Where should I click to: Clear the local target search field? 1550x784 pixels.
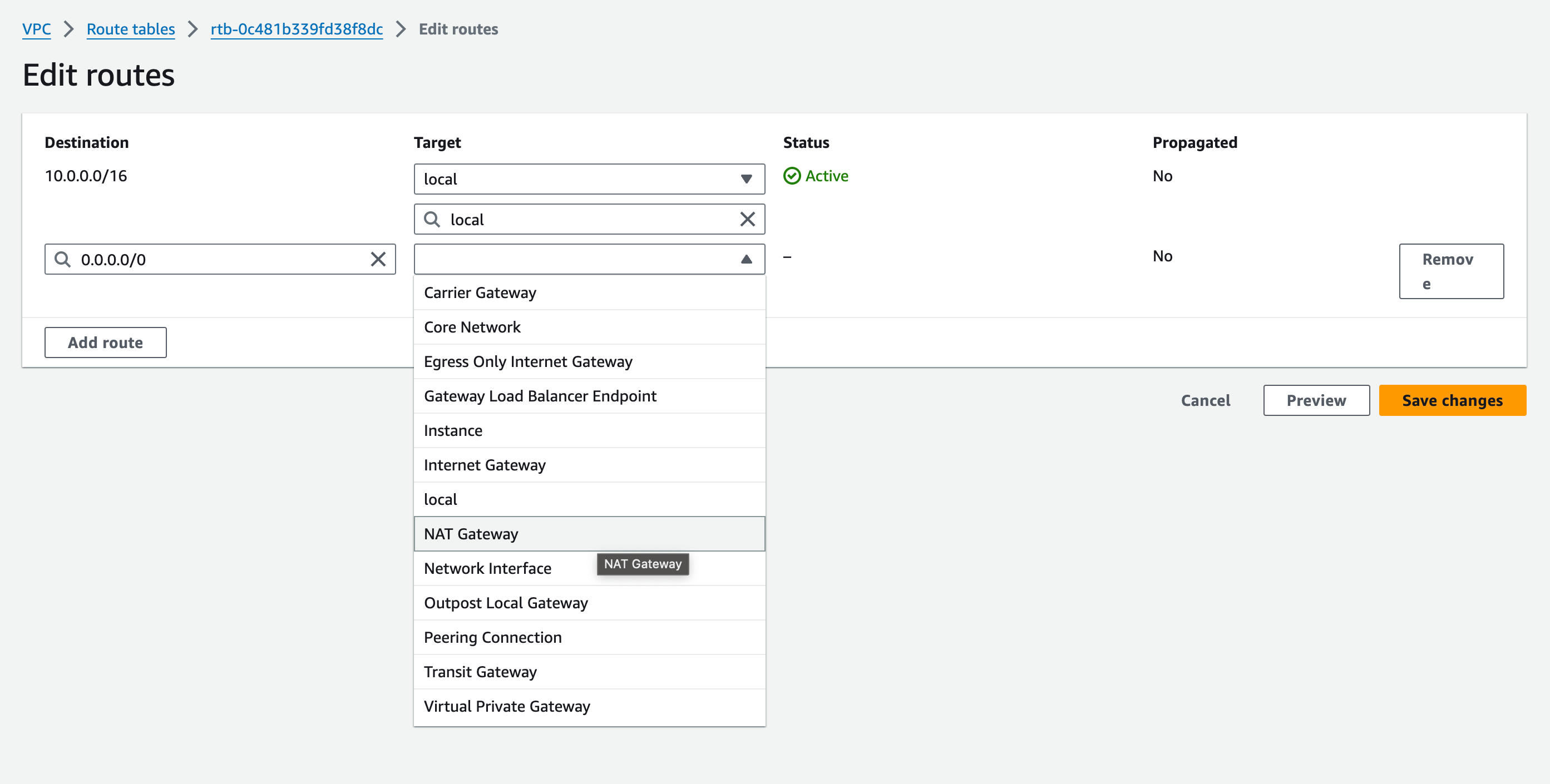(747, 220)
